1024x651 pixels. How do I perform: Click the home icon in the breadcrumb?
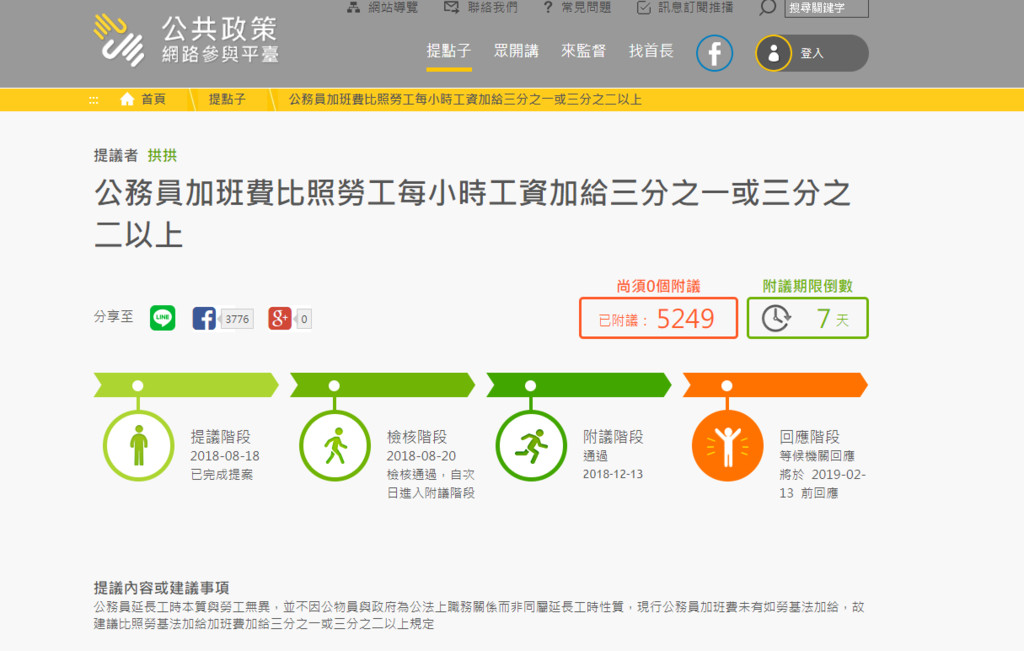[127, 99]
